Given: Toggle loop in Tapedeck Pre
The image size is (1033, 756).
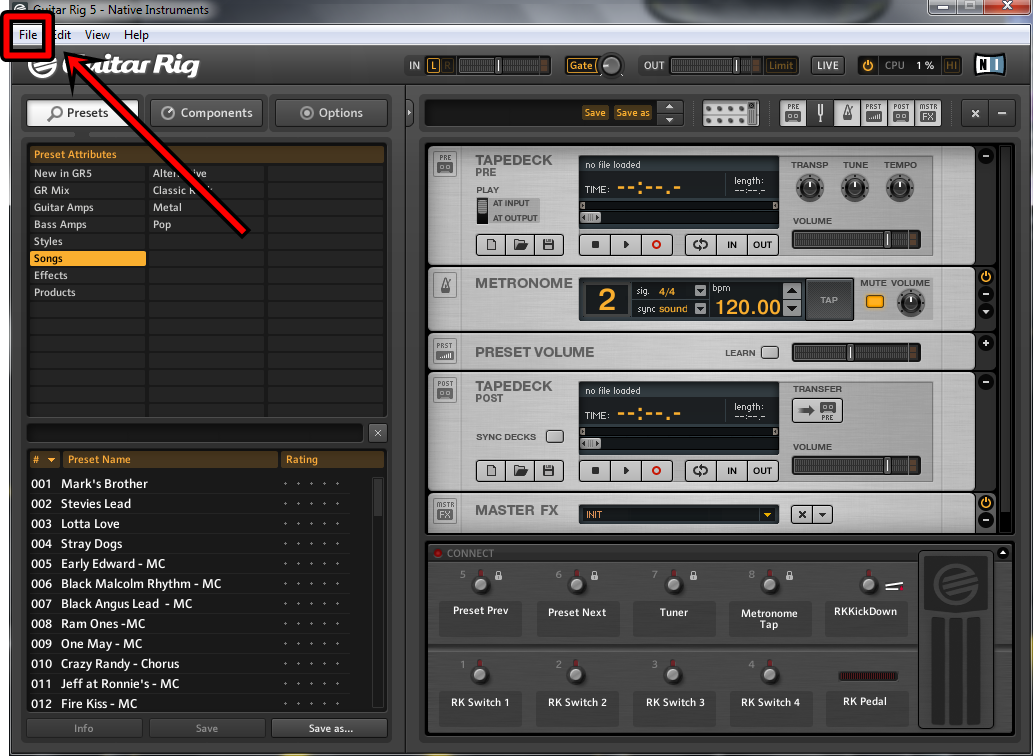Looking at the screenshot, I should (700, 245).
